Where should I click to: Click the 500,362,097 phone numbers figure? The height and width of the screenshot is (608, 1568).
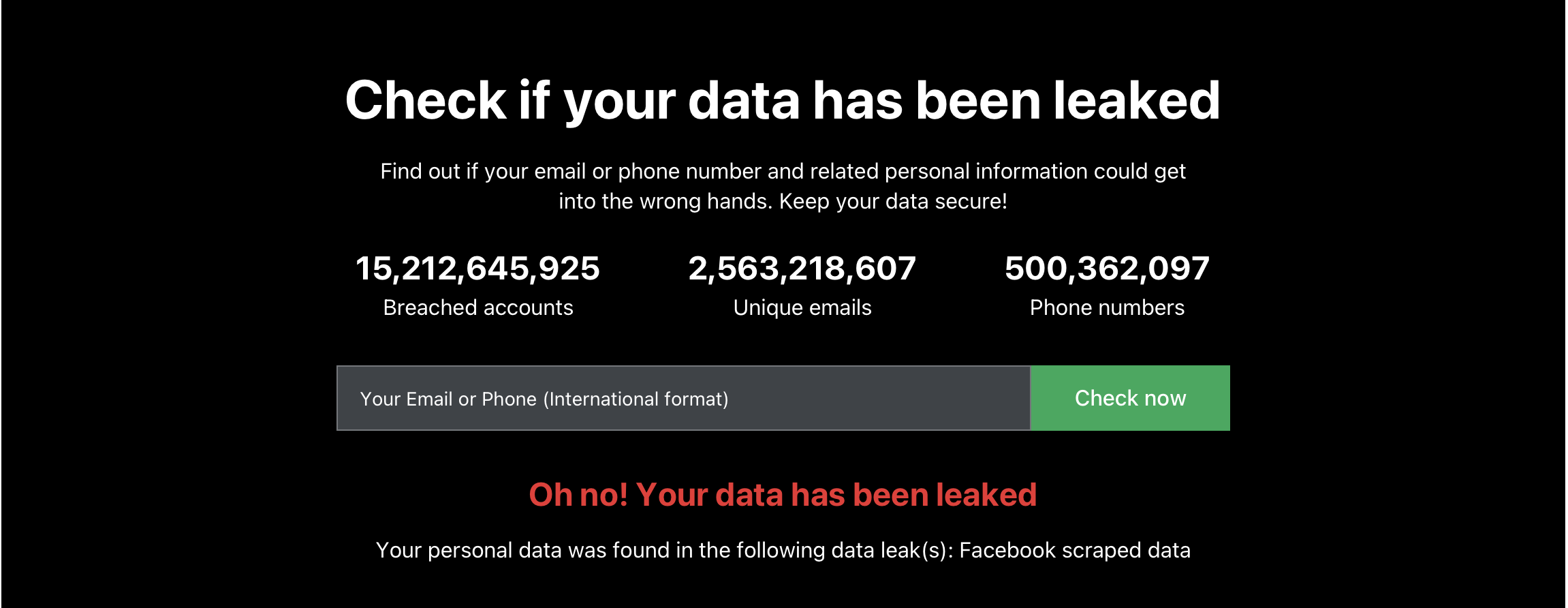1107,269
